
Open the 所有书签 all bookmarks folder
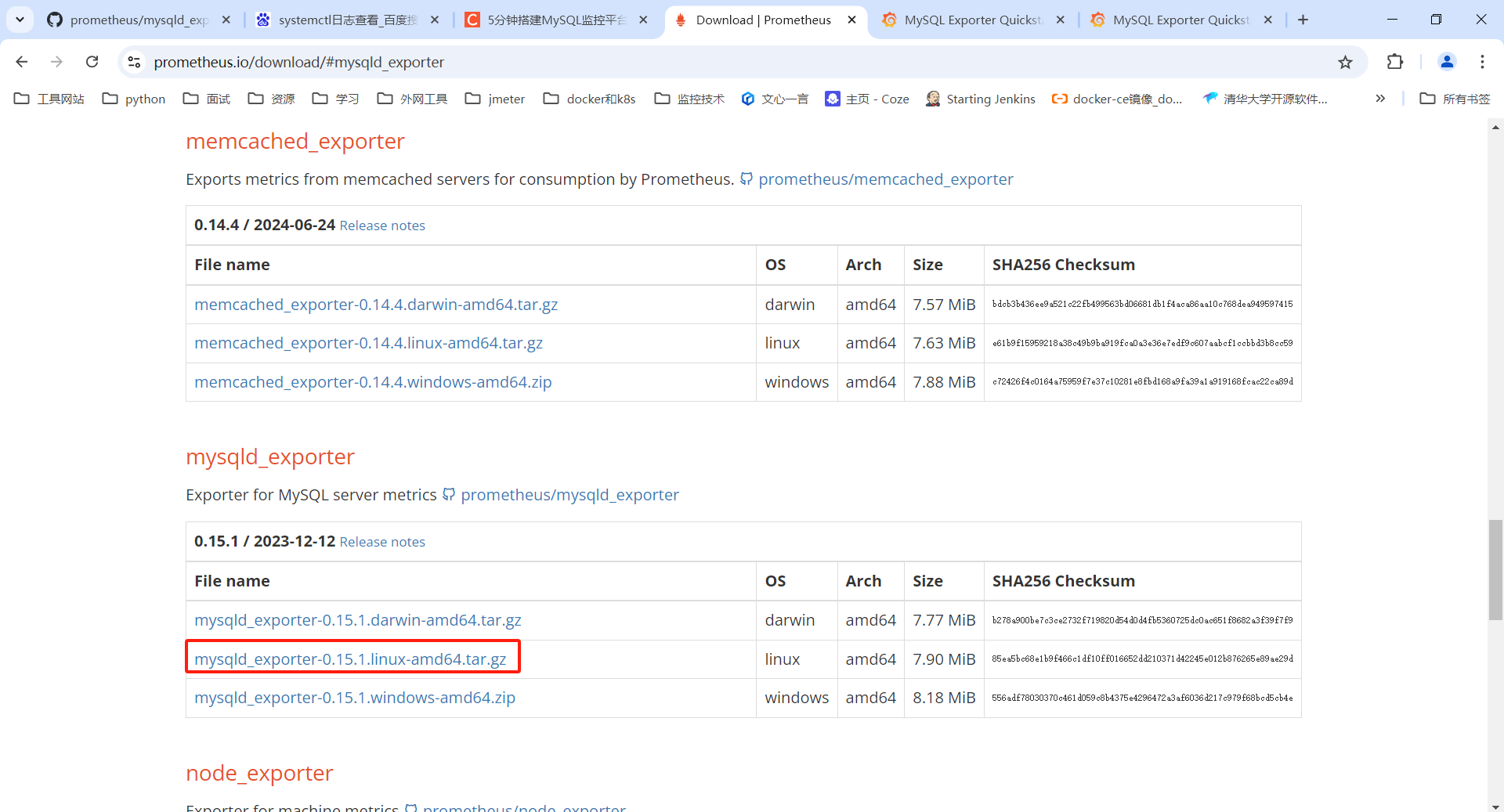[1455, 99]
